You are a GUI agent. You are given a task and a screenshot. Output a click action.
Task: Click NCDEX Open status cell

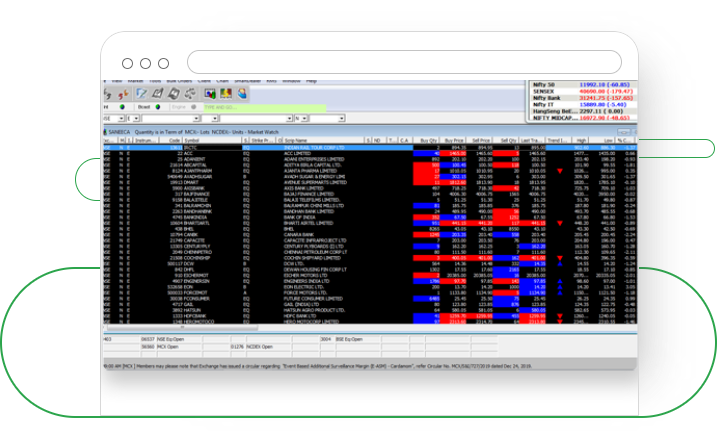[x=268, y=347]
